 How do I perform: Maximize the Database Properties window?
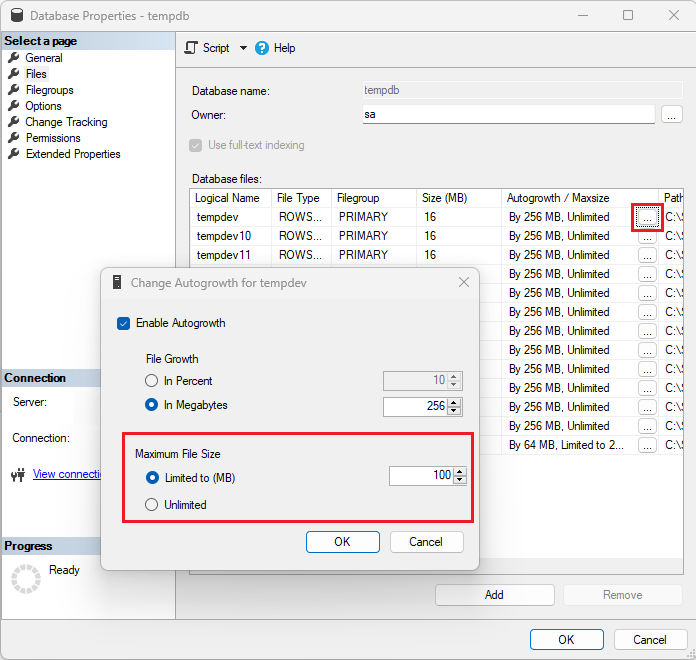pyautogui.click(x=628, y=15)
